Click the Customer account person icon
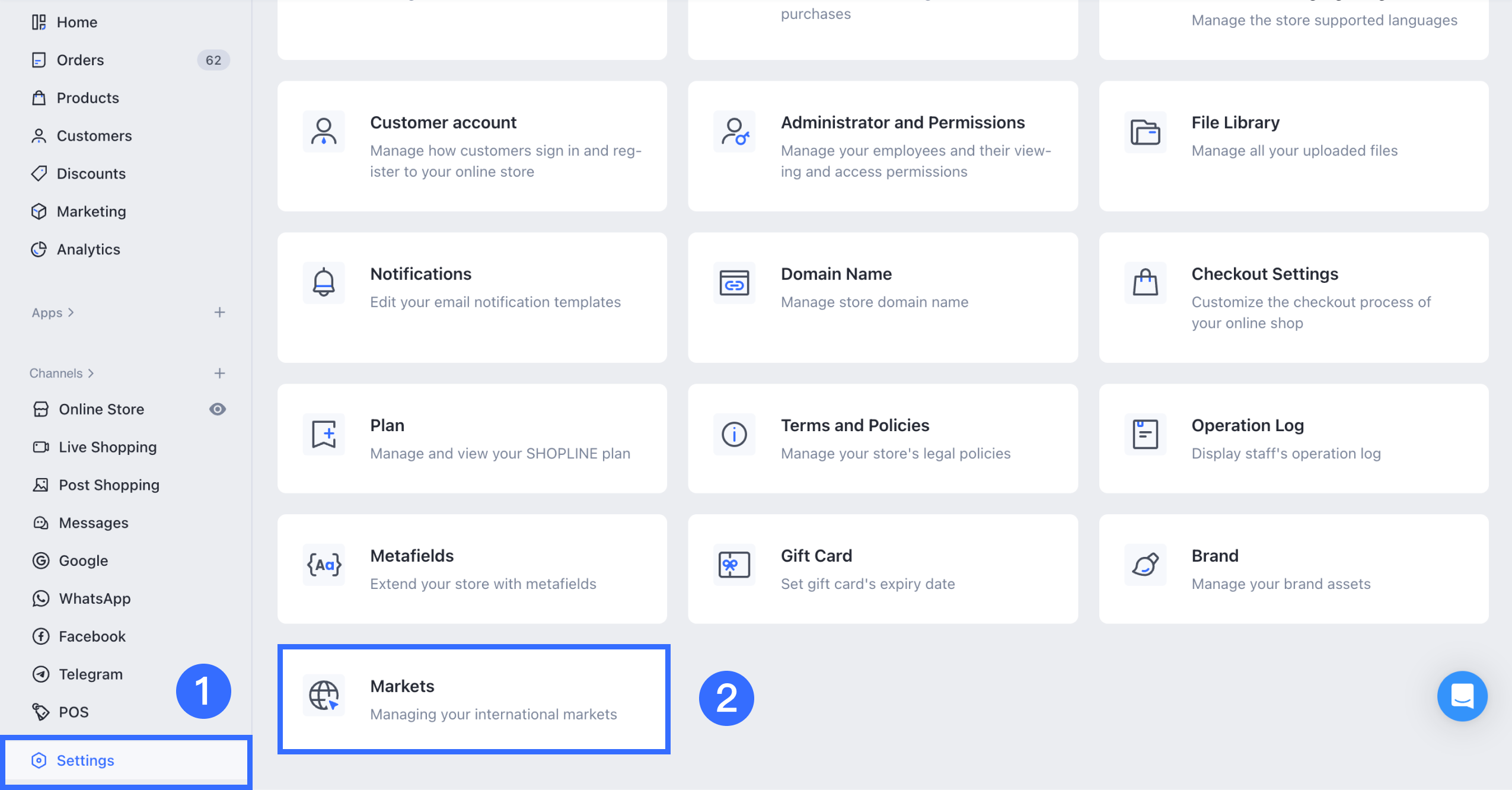 point(324,132)
